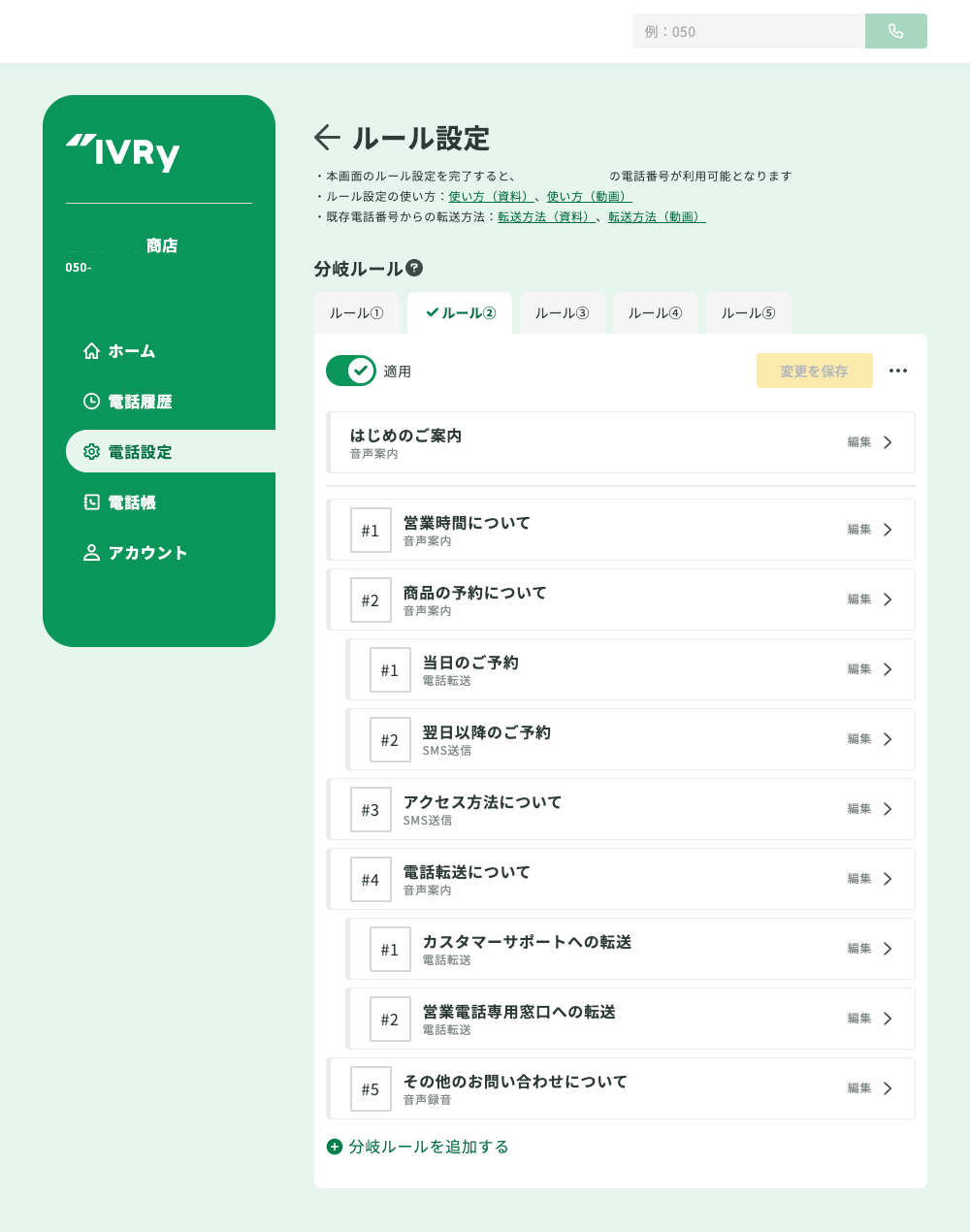Click the phone number input field
Viewport: 970px width, 1232px height.
[x=748, y=31]
